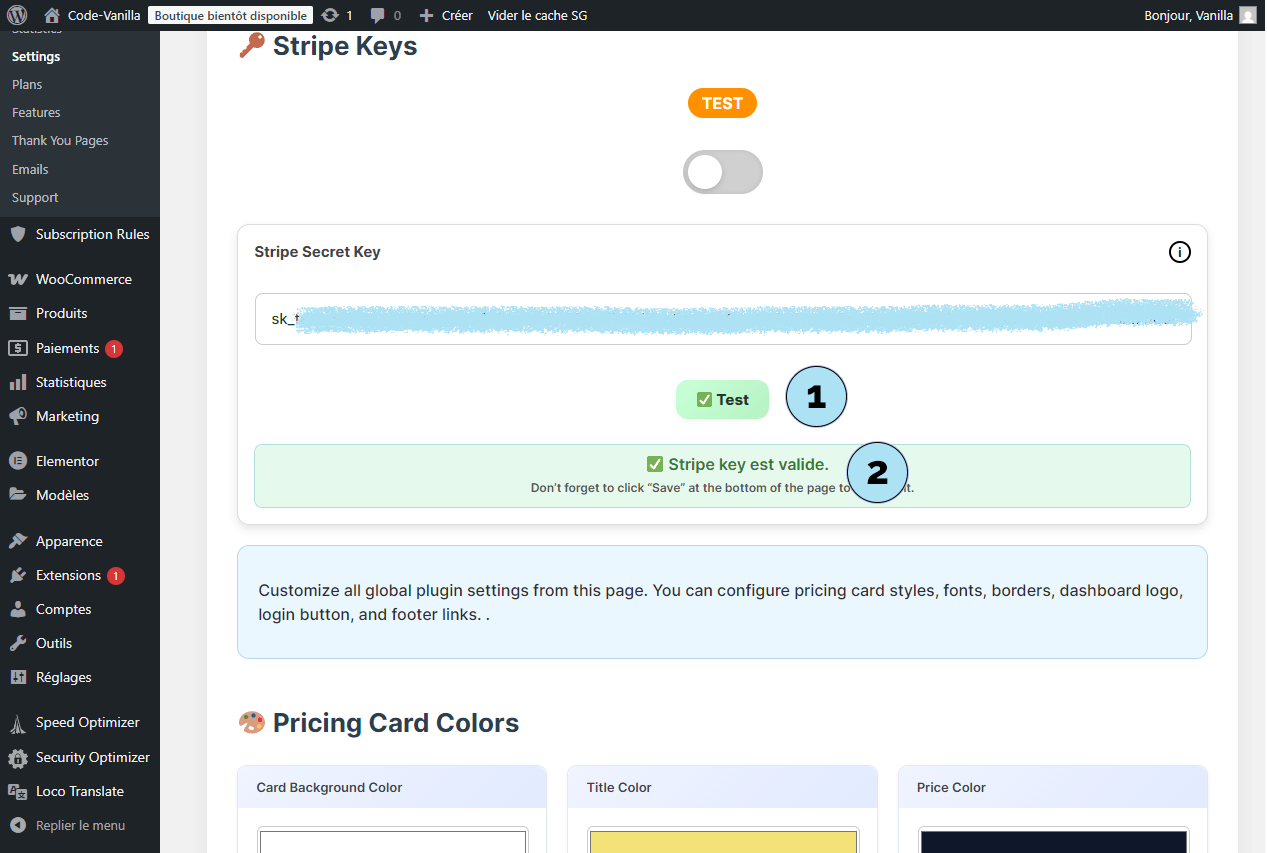Click the Stripe Secret Key input field
1267x853 pixels.
722,319
